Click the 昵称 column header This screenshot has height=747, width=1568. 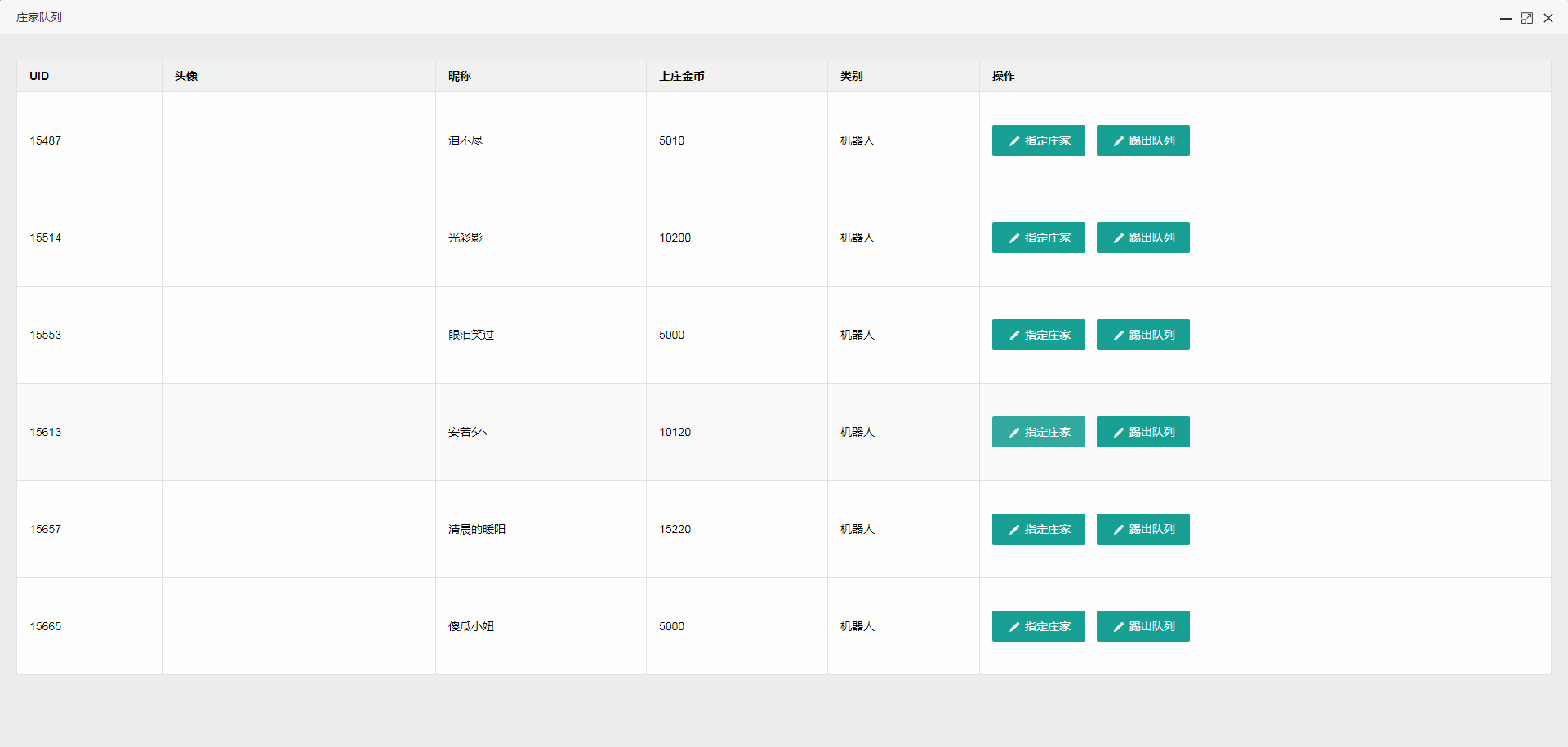point(459,76)
